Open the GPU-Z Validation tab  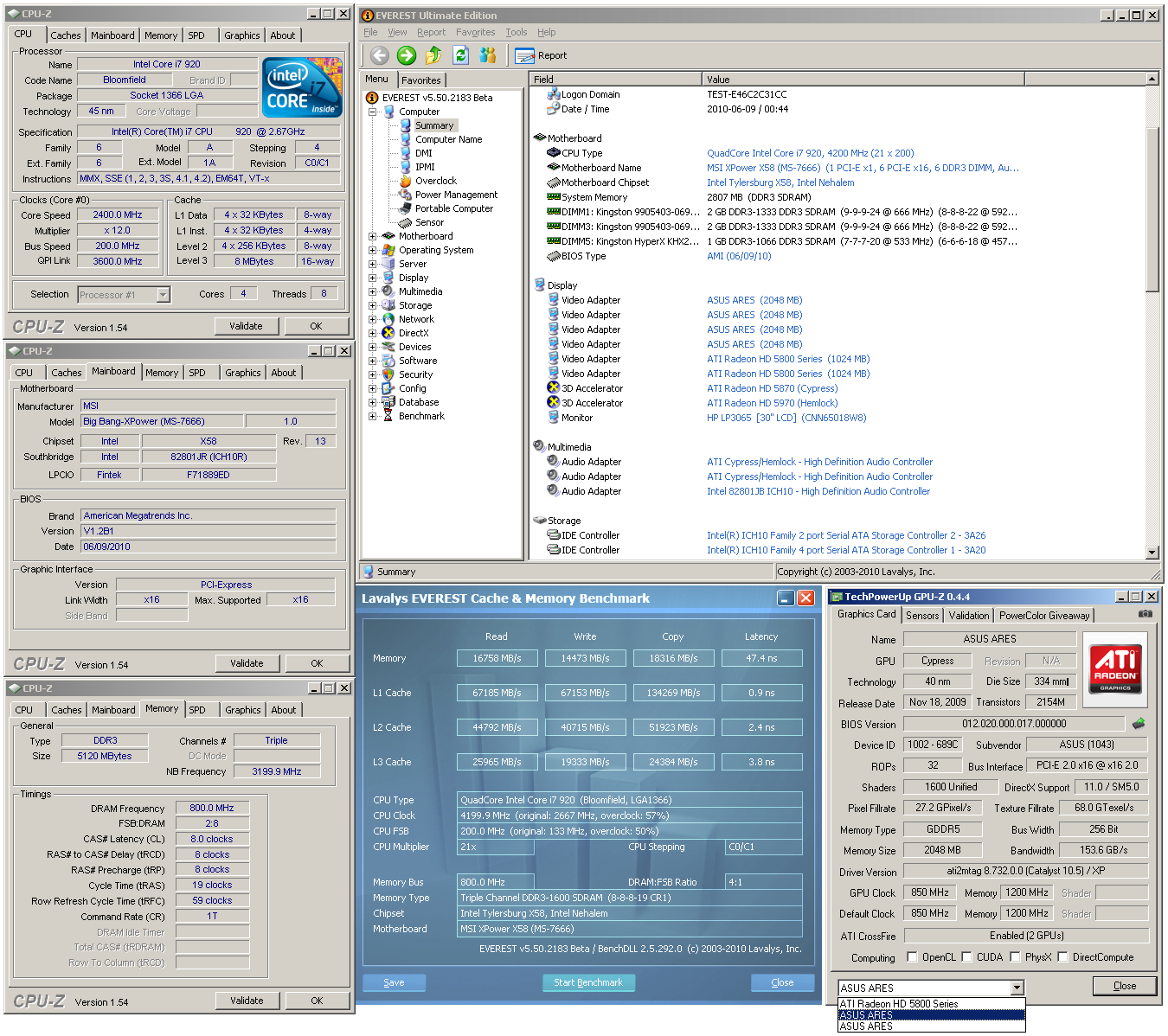[969, 616]
